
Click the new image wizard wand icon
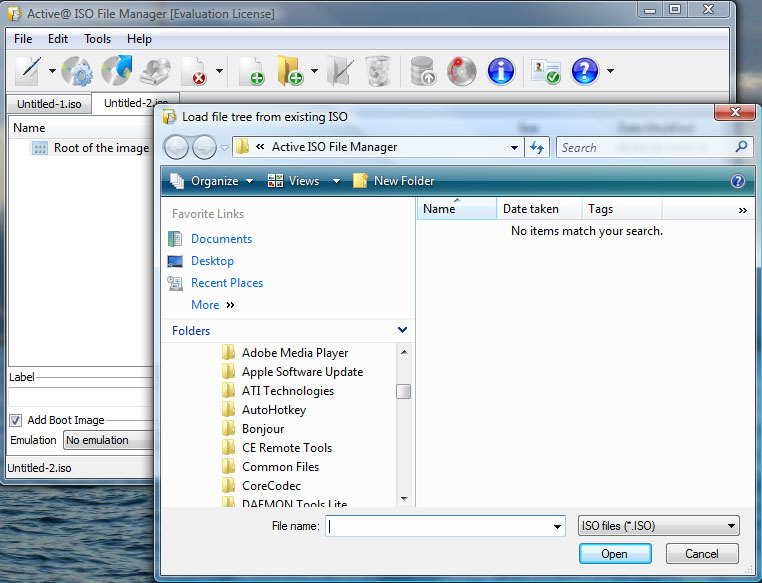(x=28, y=71)
